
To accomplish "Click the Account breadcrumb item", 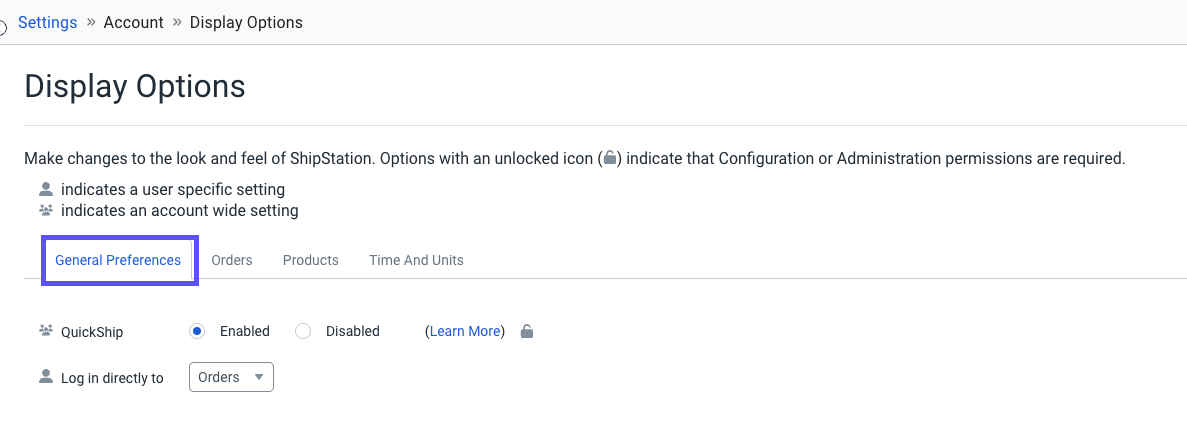I will coord(133,22).
